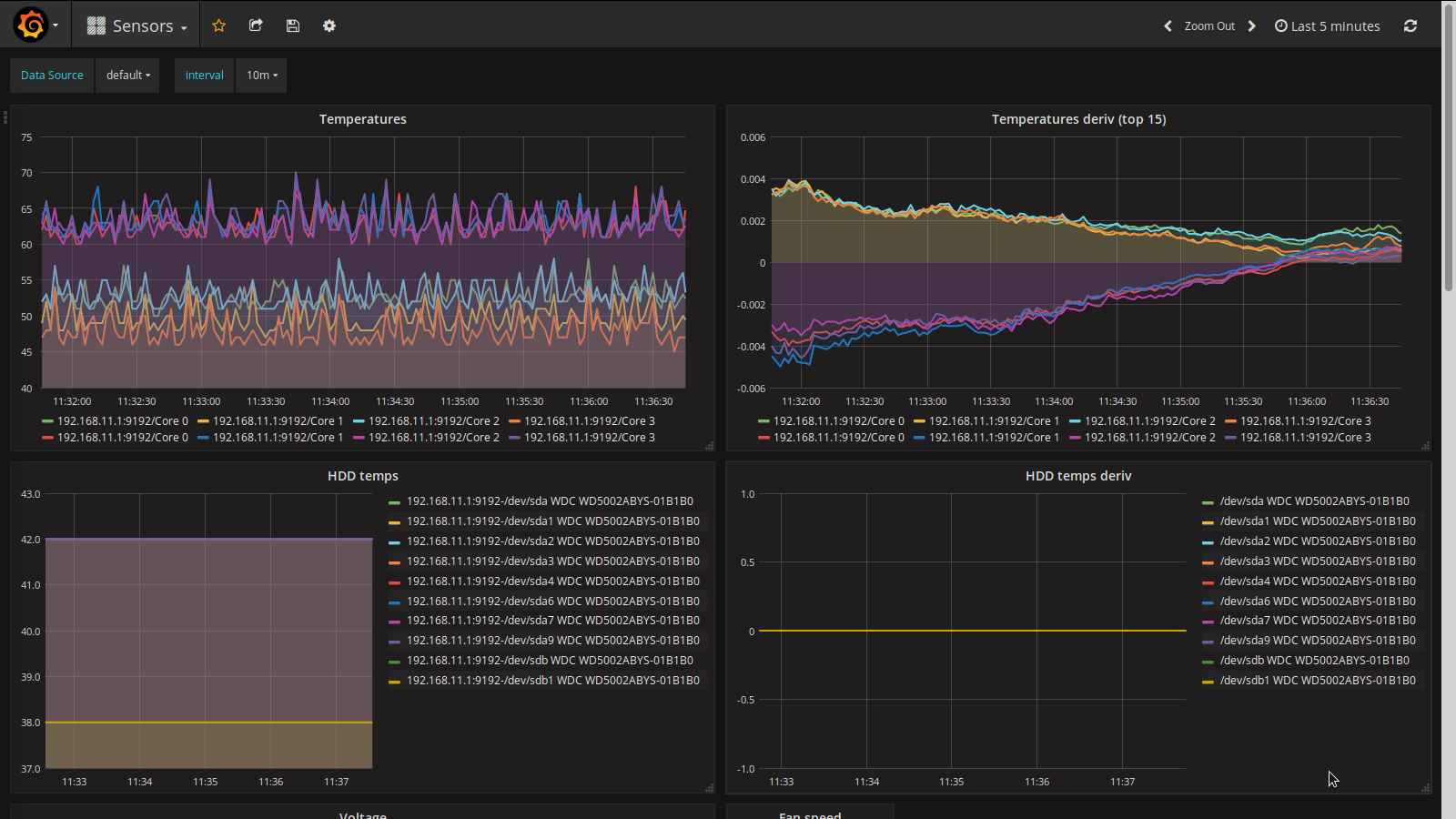Open the Temperatures panel title menu
This screenshot has height=819, width=1456.
[x=363, y=119]
